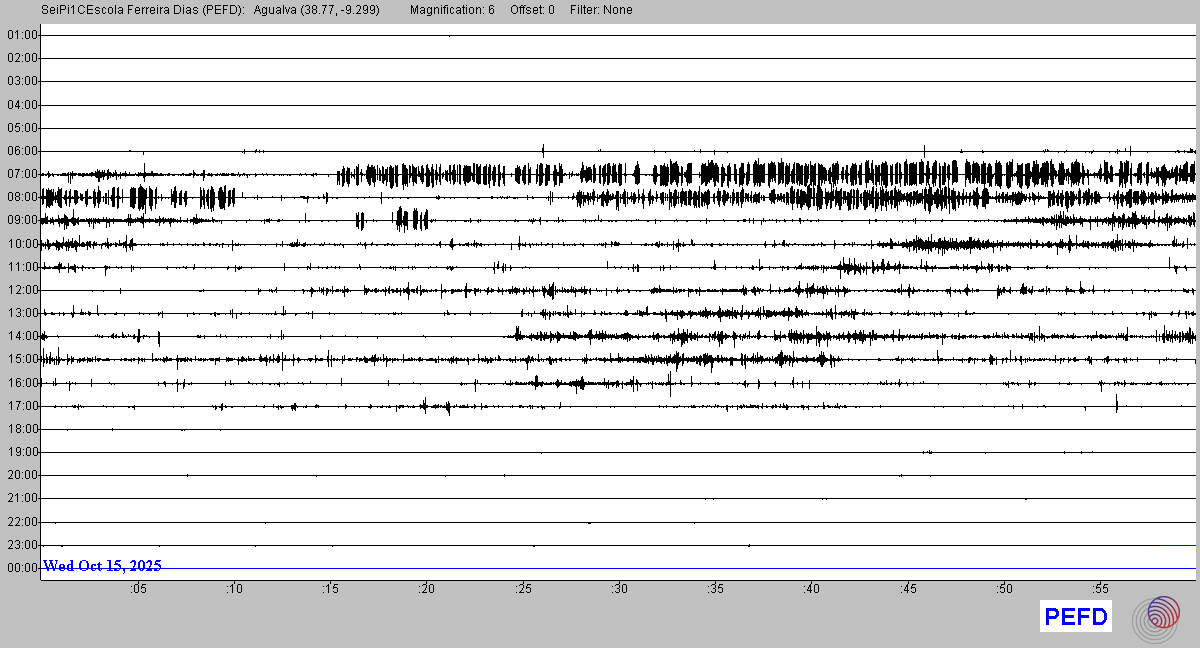Select the 08:00 hour row label
1200x648 pixels.
tap(22, 197)
